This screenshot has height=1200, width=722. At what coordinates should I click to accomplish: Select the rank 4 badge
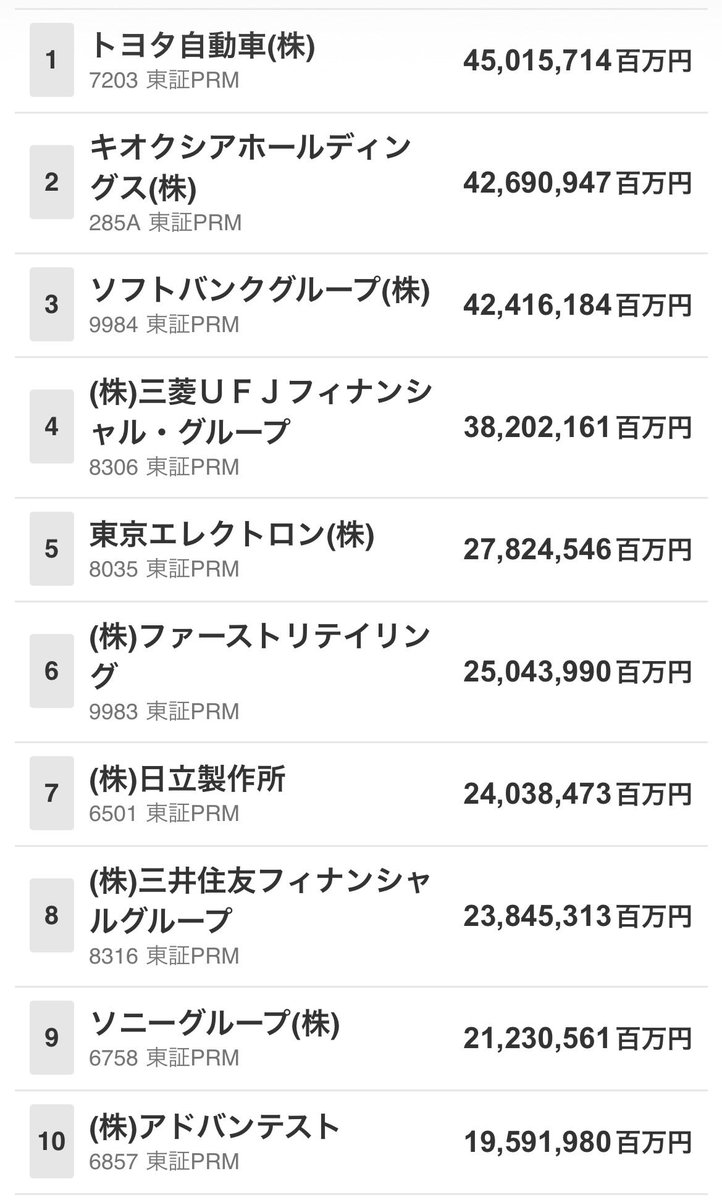click(52, 427)
